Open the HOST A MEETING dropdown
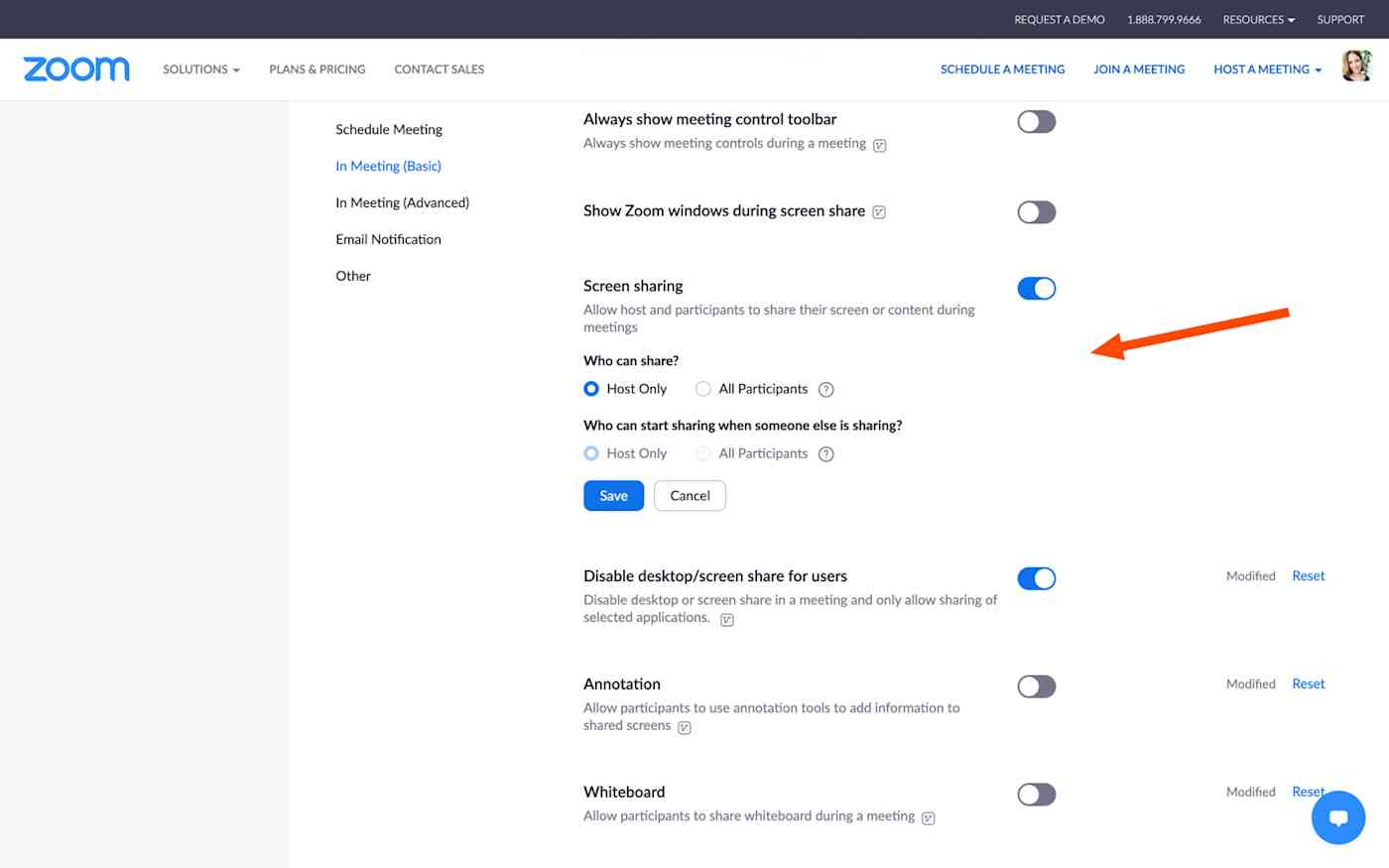Image resolution: width=1389 pixels, height=868 pixels. click(1266, 68)
